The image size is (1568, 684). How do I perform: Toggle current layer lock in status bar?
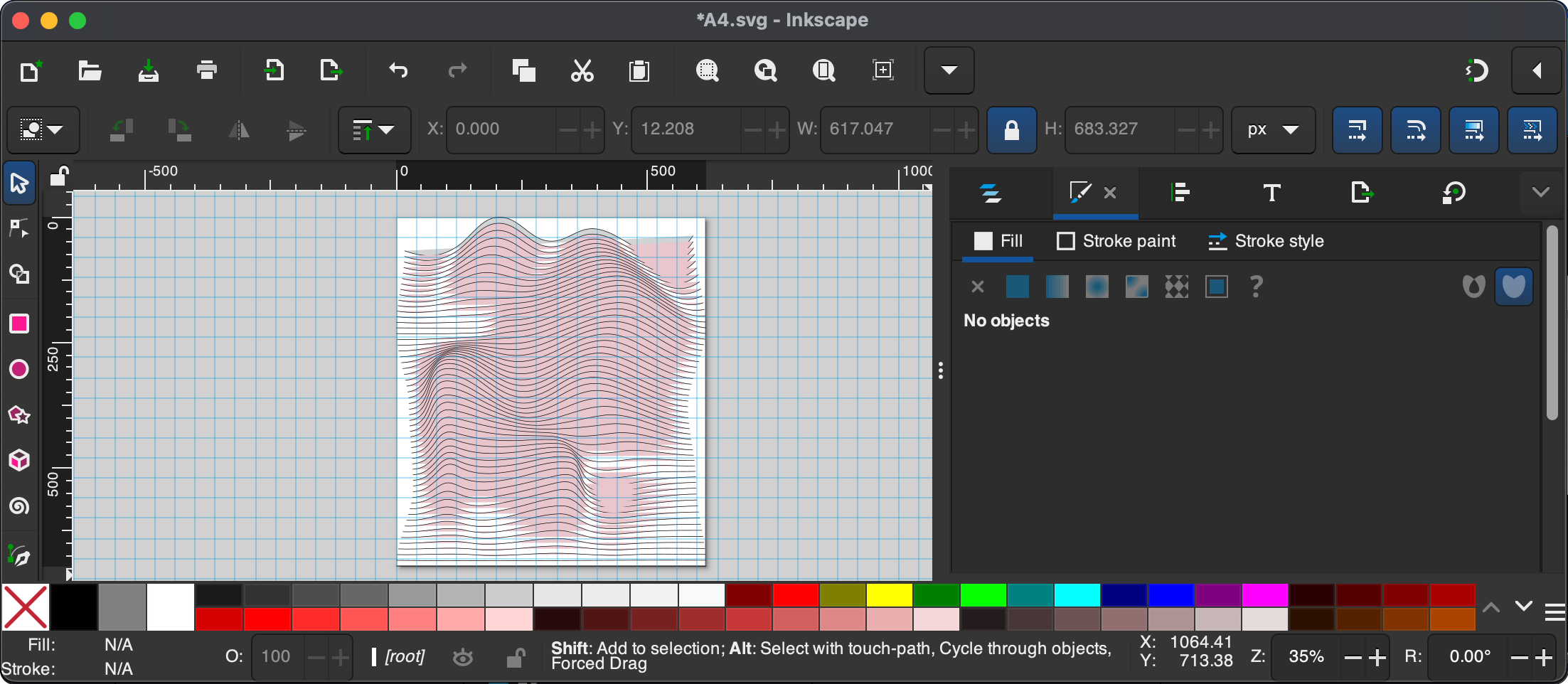[516, 658]
